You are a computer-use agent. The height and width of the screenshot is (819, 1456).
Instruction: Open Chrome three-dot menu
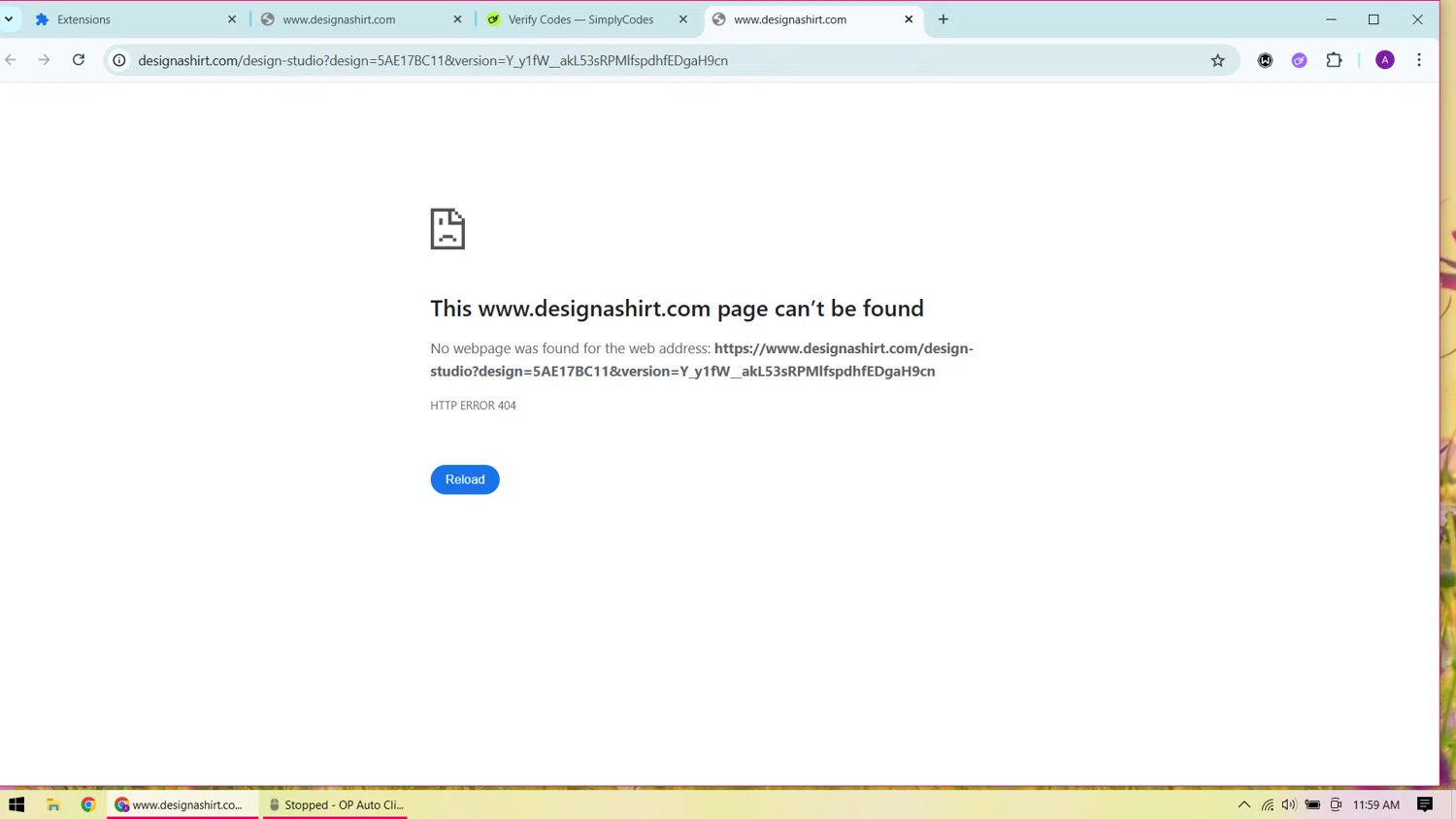(x=1419, y=60)
